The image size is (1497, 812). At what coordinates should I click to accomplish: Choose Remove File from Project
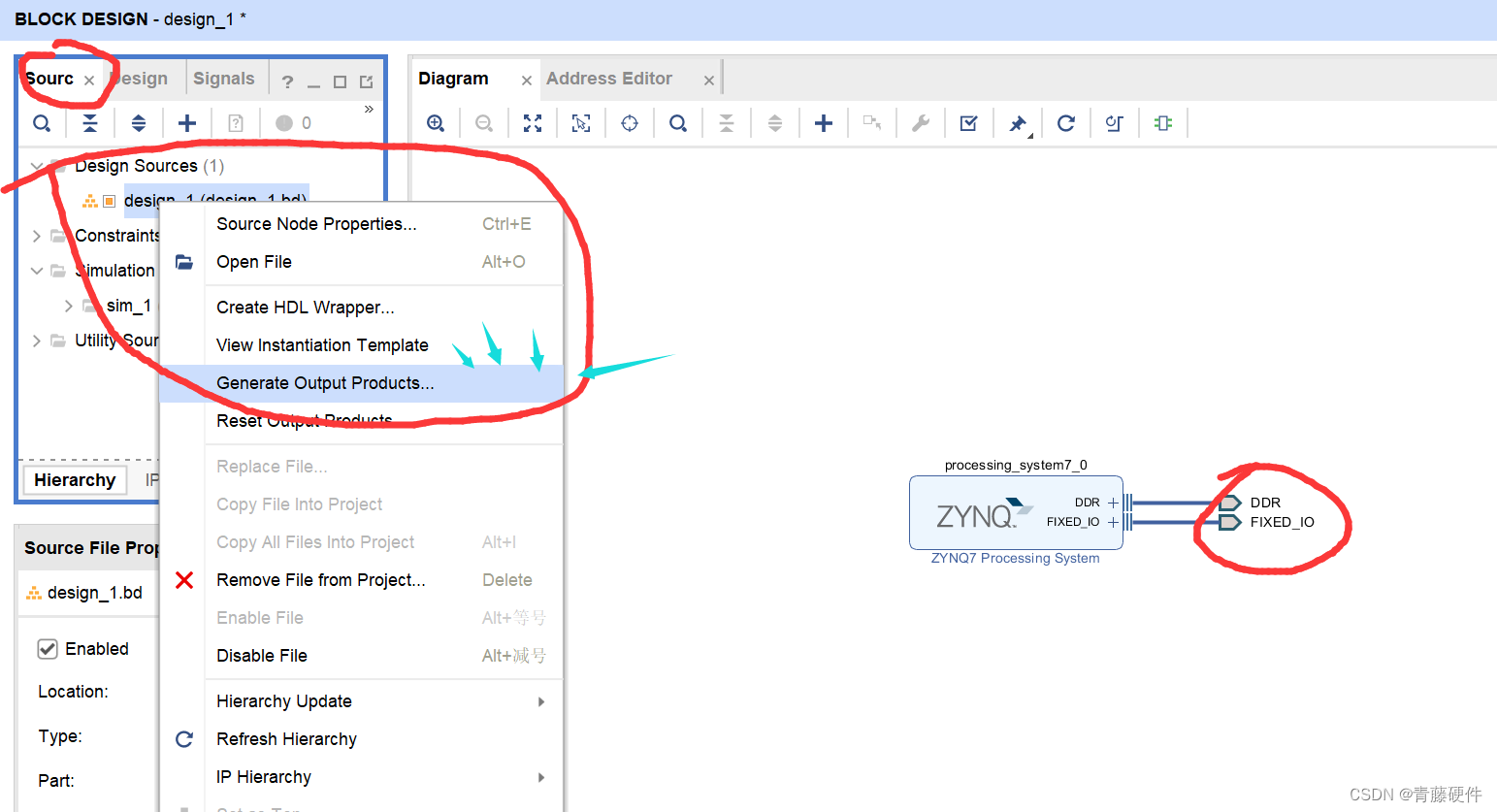click(x=361, y=580)
